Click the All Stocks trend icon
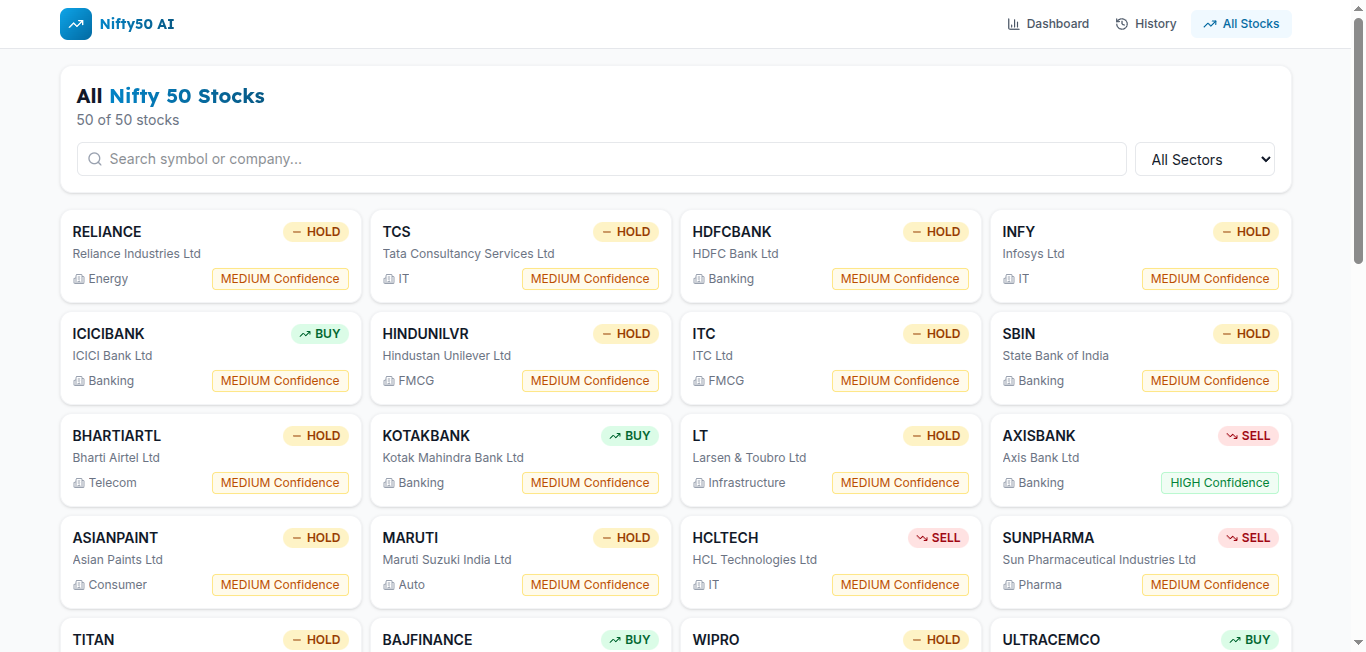This screenshot has height=652, width=1366. tap(1210, 24)
